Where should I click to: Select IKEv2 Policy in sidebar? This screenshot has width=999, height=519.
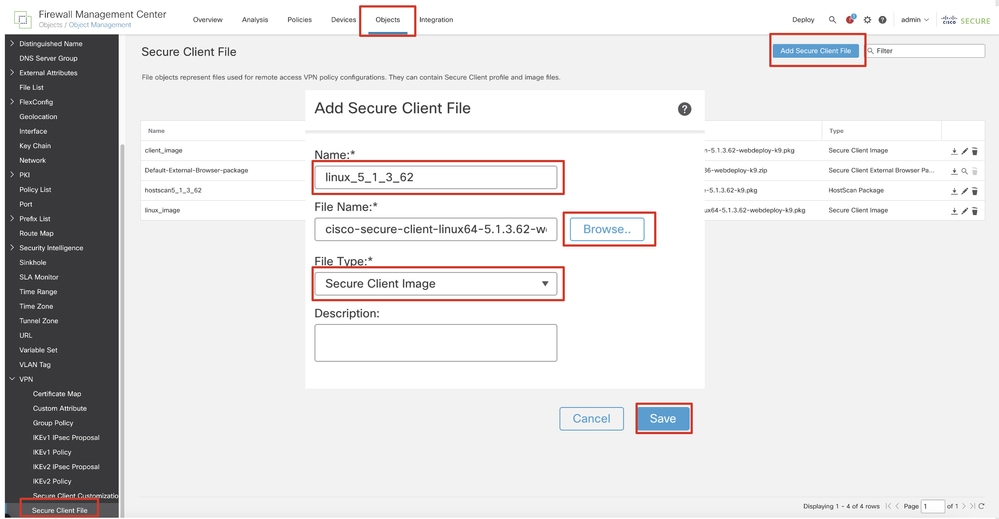click(52, 481)
